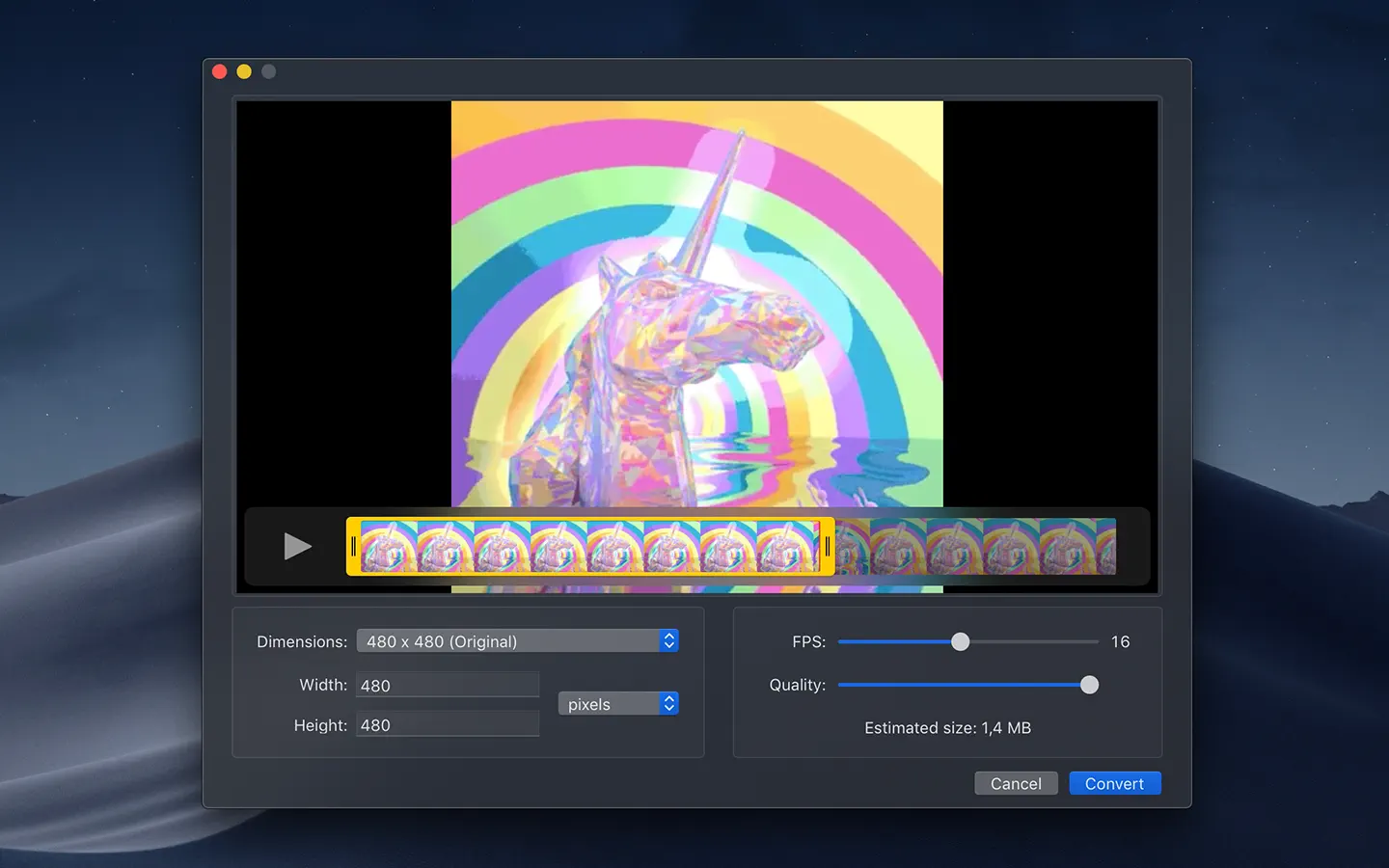Click the left yellow trim handle
The height and width of the screenshot is (868, 1389).
point(353,547)
